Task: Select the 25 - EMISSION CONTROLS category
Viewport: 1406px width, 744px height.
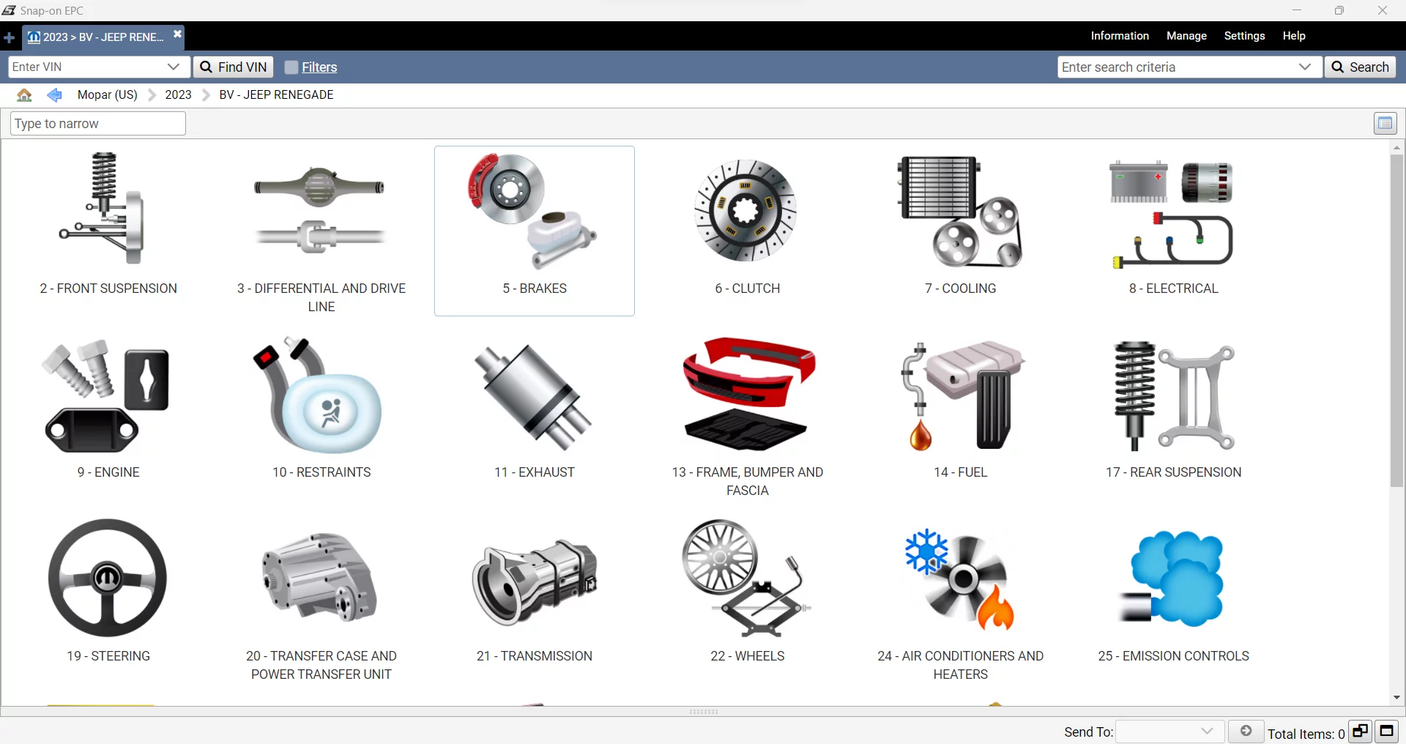Action: point(1172,578)
